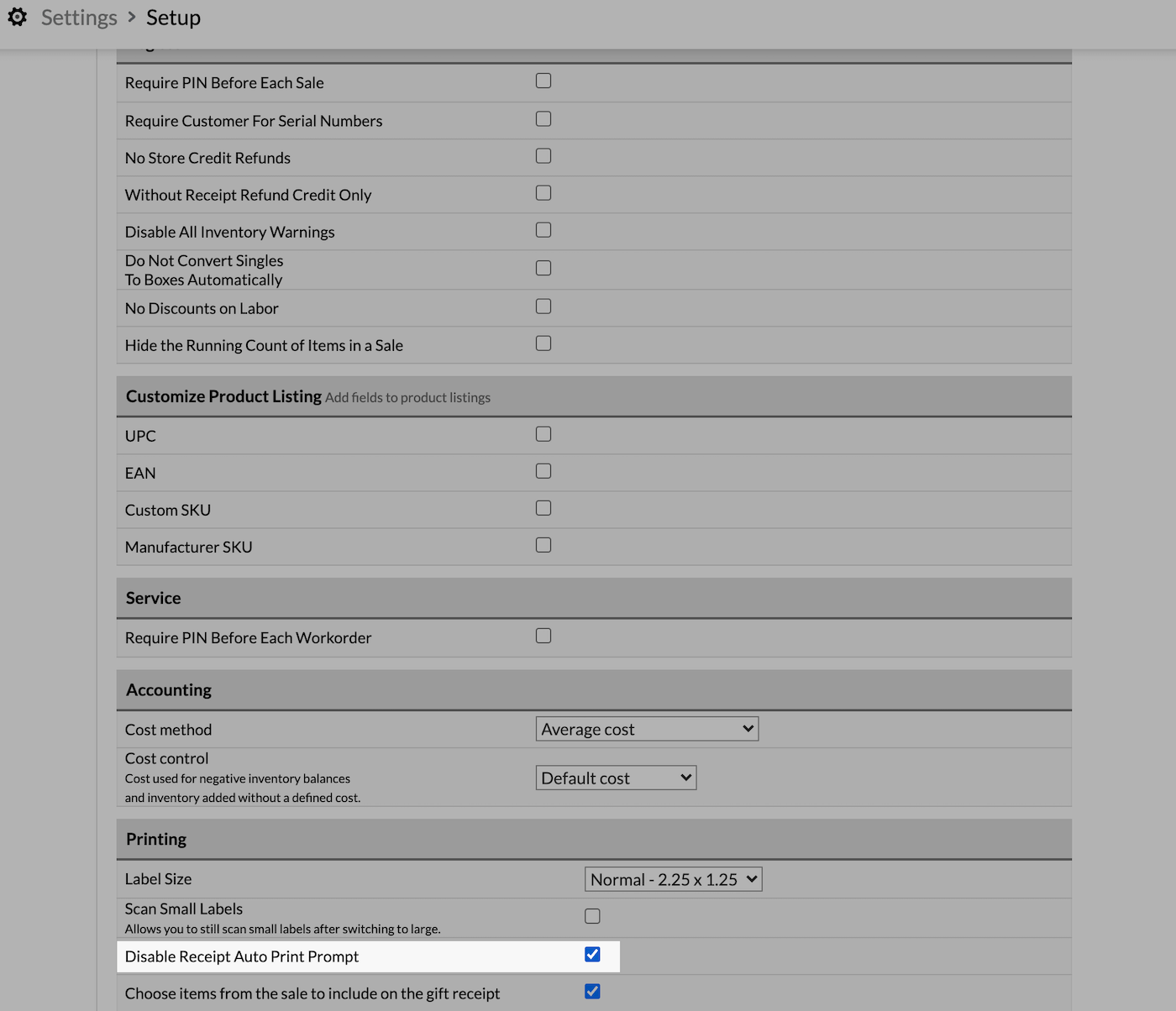Add UPC field to product listing
This screenshot has height=1011, width=1176.
point(543,434)
